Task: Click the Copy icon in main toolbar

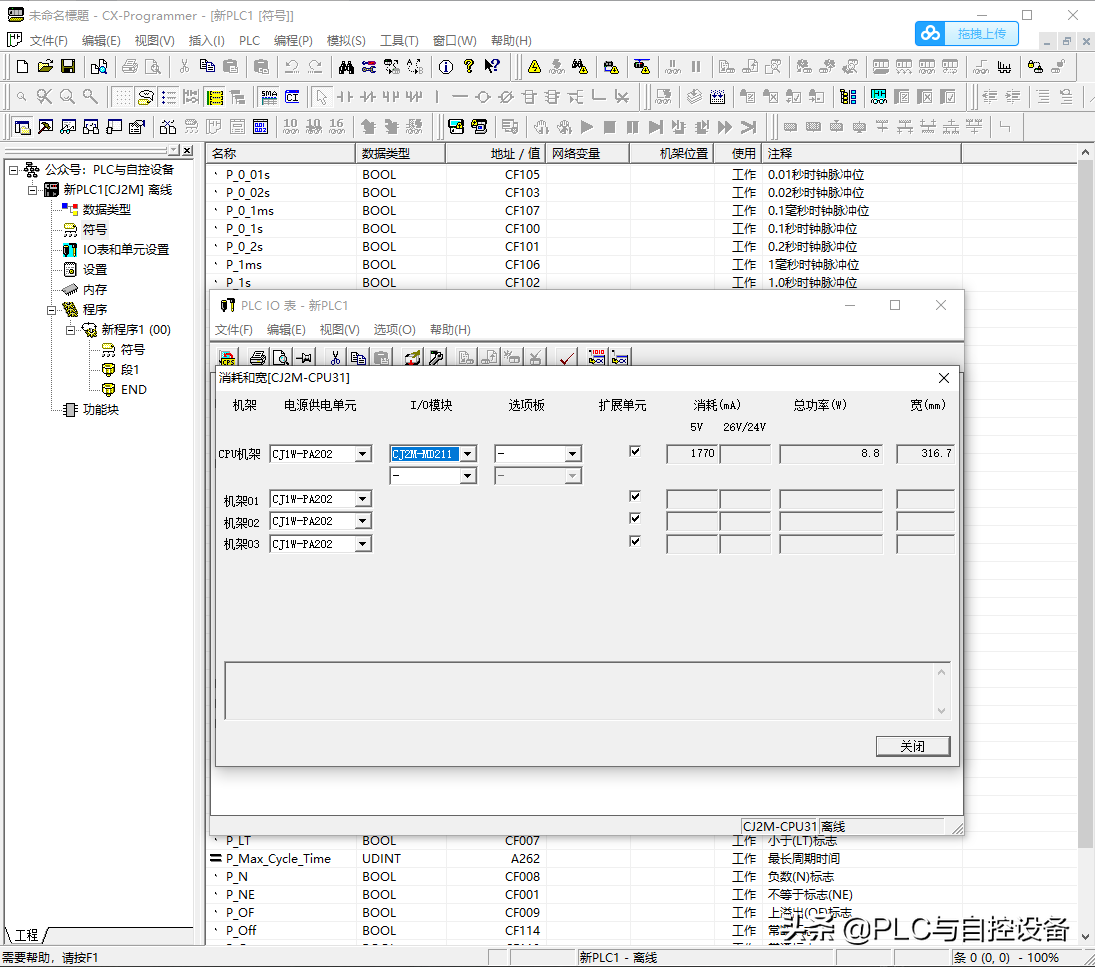Action: pos(207,66)
